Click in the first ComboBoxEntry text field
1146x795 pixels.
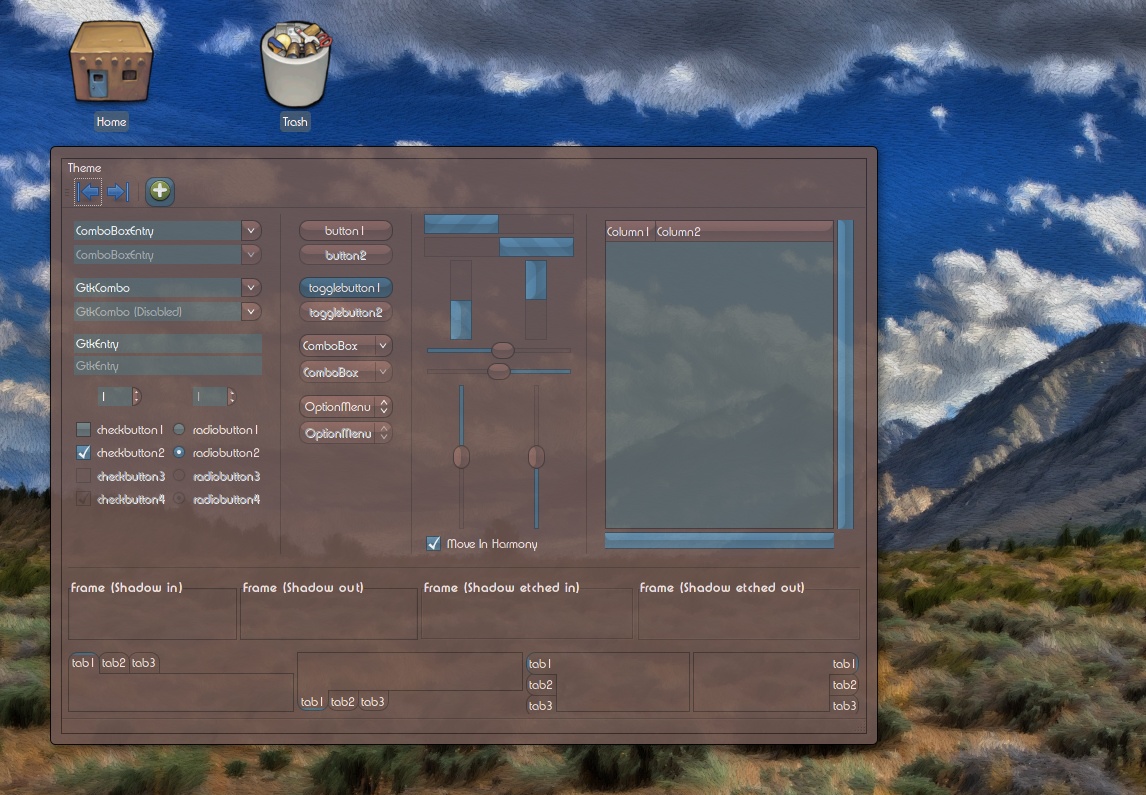(157, 231)
